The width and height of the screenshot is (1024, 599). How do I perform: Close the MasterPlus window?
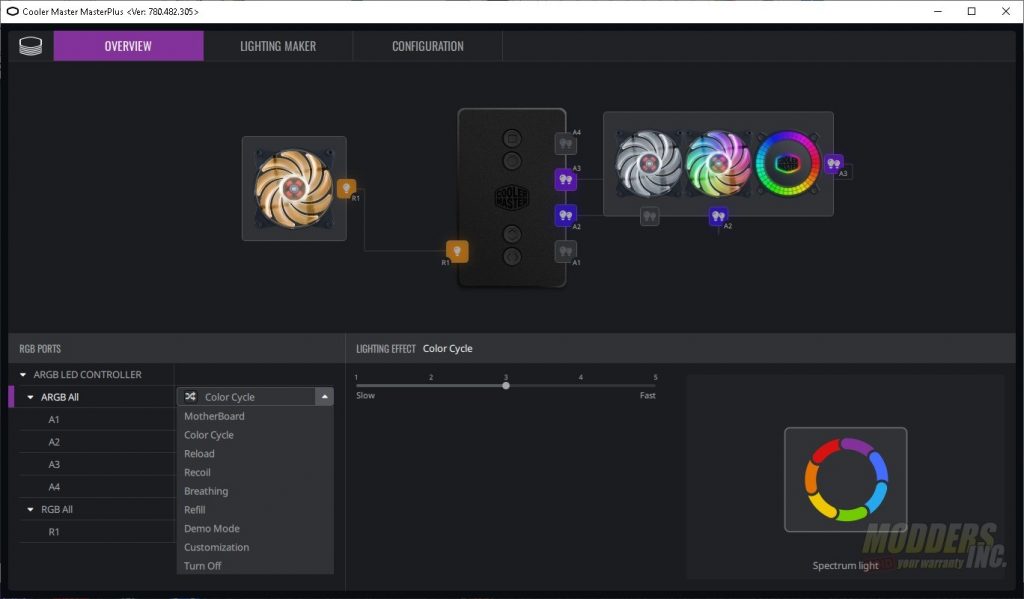1006,11
